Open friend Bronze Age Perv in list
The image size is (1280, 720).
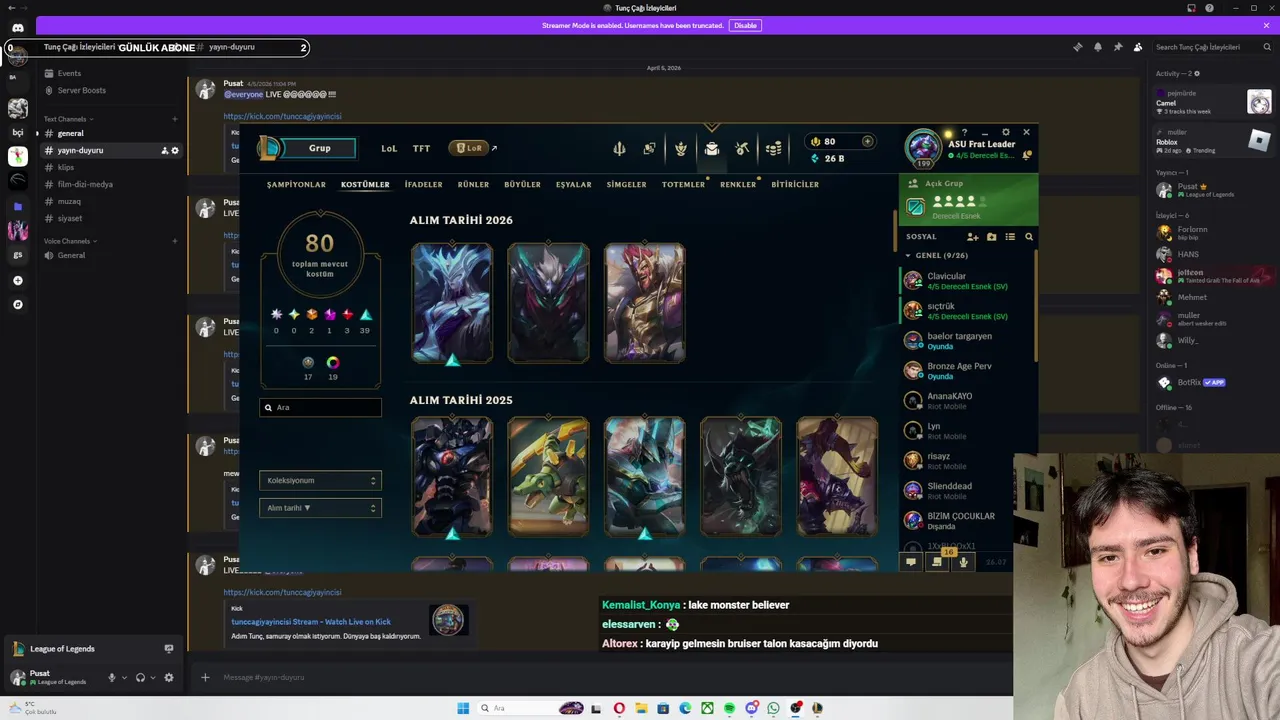(x=967, y=371)
